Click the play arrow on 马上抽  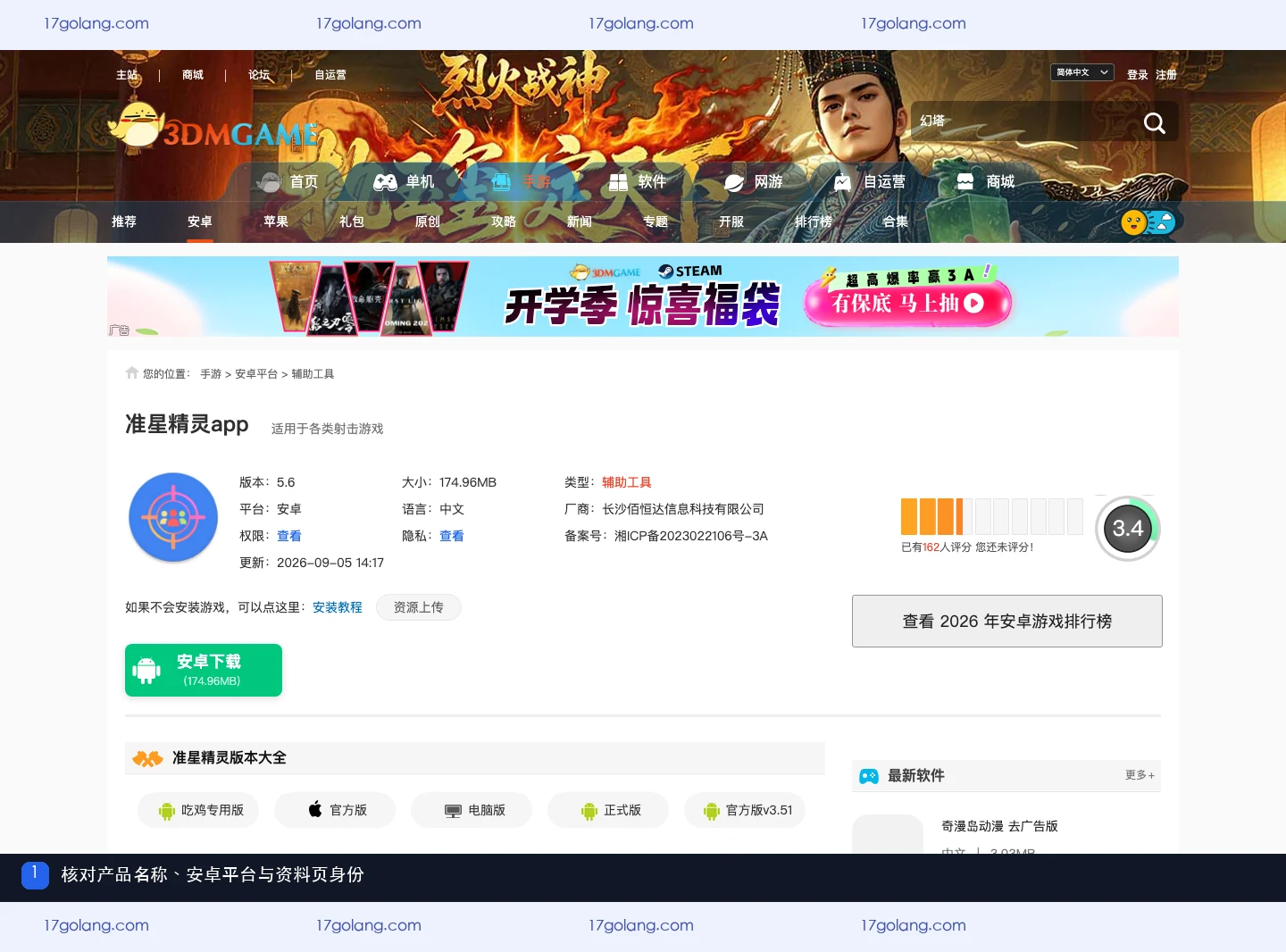[974, 304]
